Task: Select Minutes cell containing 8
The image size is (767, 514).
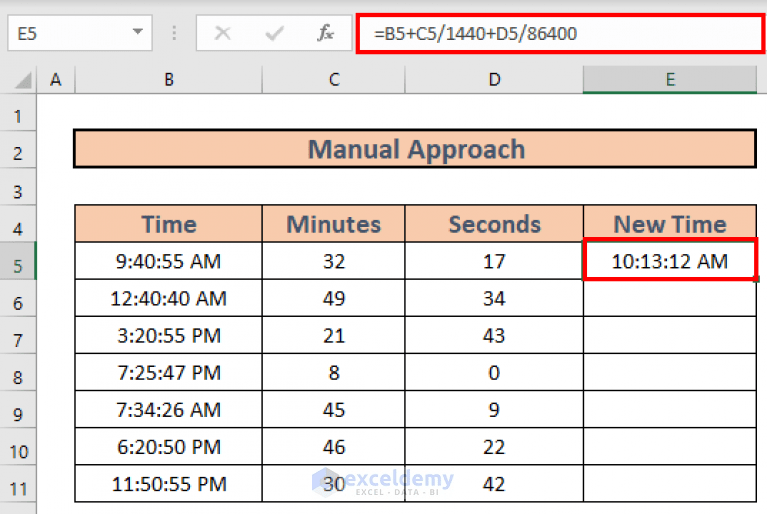Action: tap(334, 373)
